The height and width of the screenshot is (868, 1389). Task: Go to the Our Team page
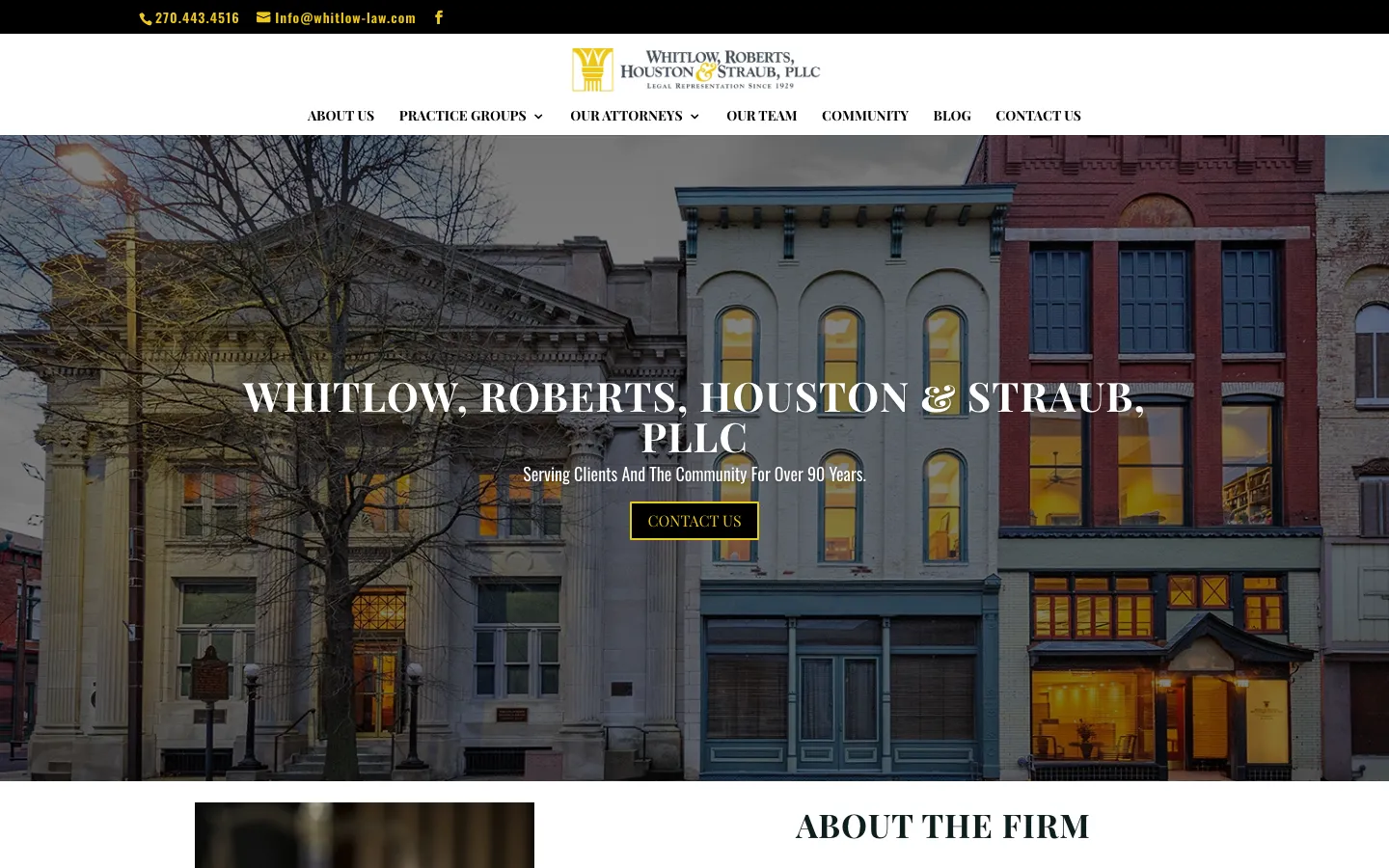pyautogui.click(x=761, y=116)
